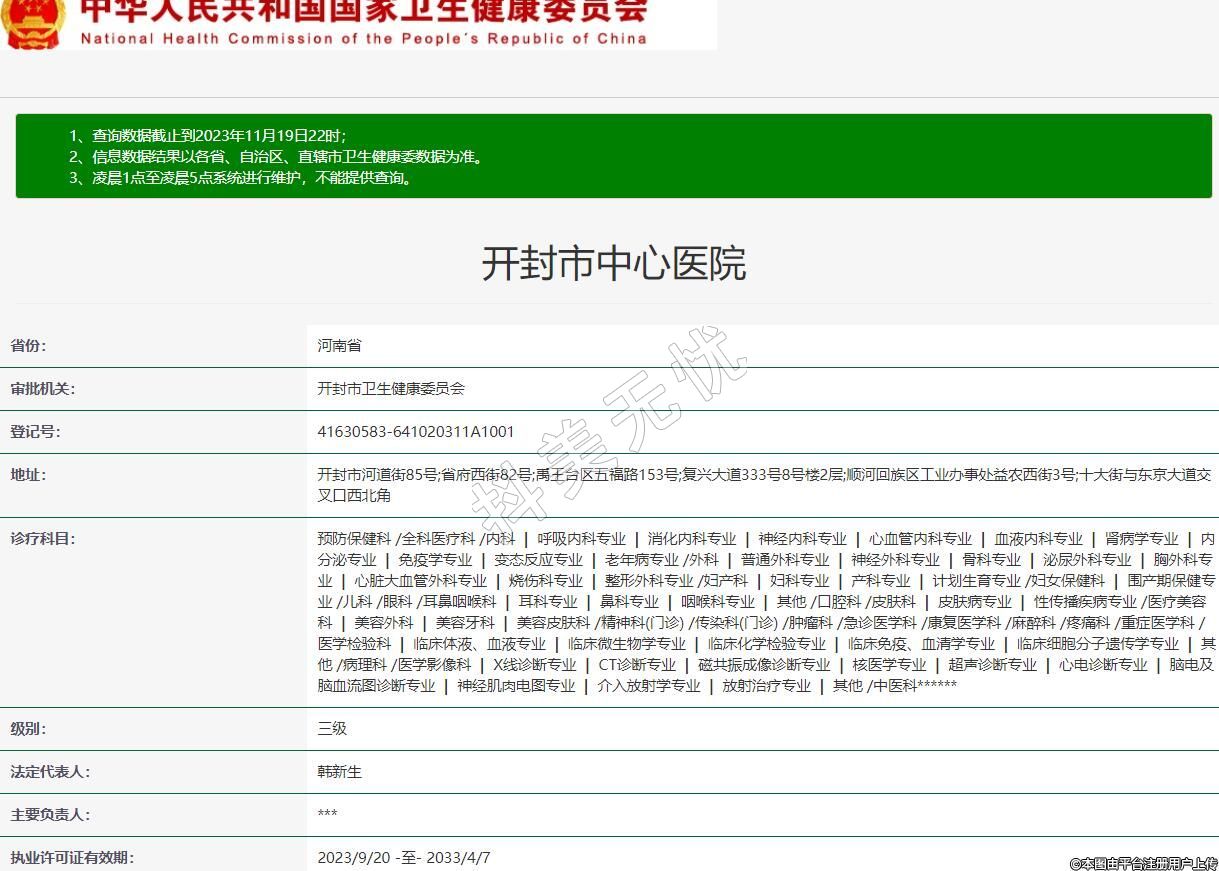Click the green query notice banner
Image resolution: width=1219 pixels, height=871 pixels.
coord(613,156)
